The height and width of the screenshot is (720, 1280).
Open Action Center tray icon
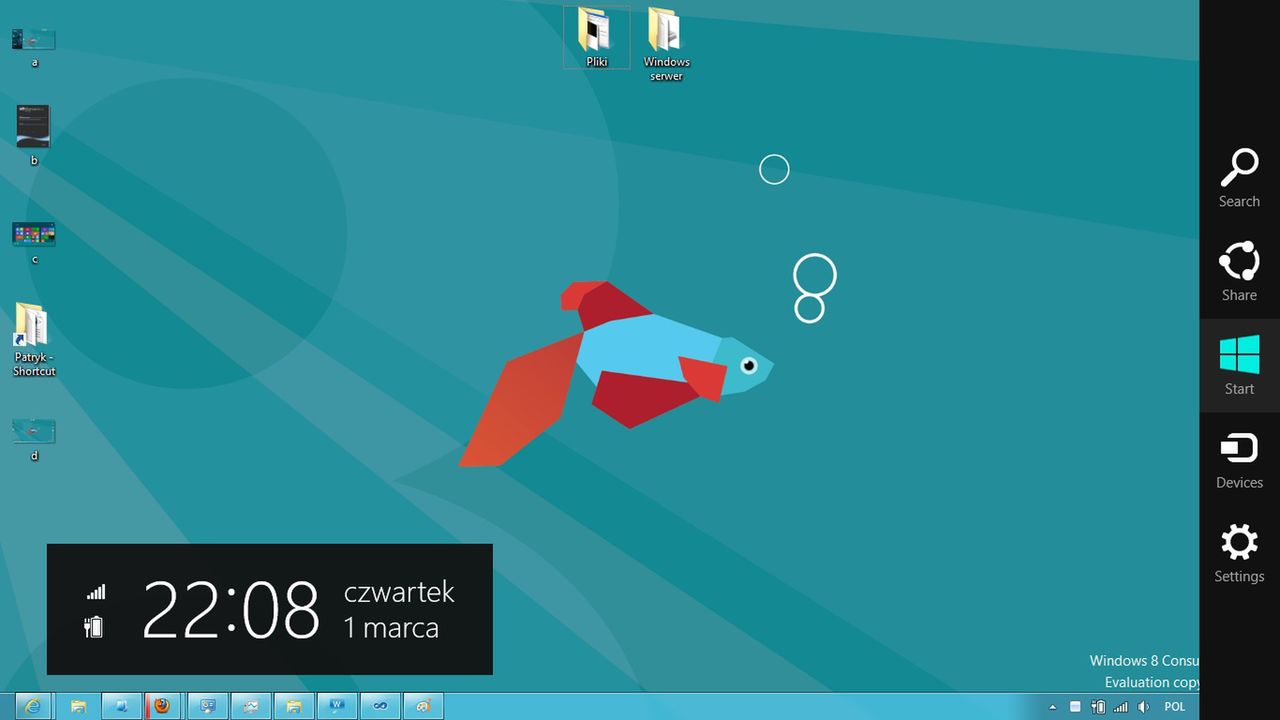1075,707
